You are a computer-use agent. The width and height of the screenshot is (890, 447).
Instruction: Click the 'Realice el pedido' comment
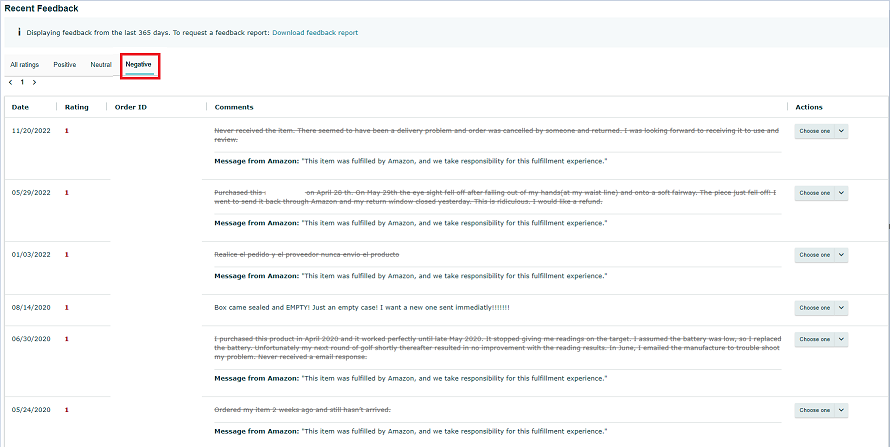tap(307, 255)
